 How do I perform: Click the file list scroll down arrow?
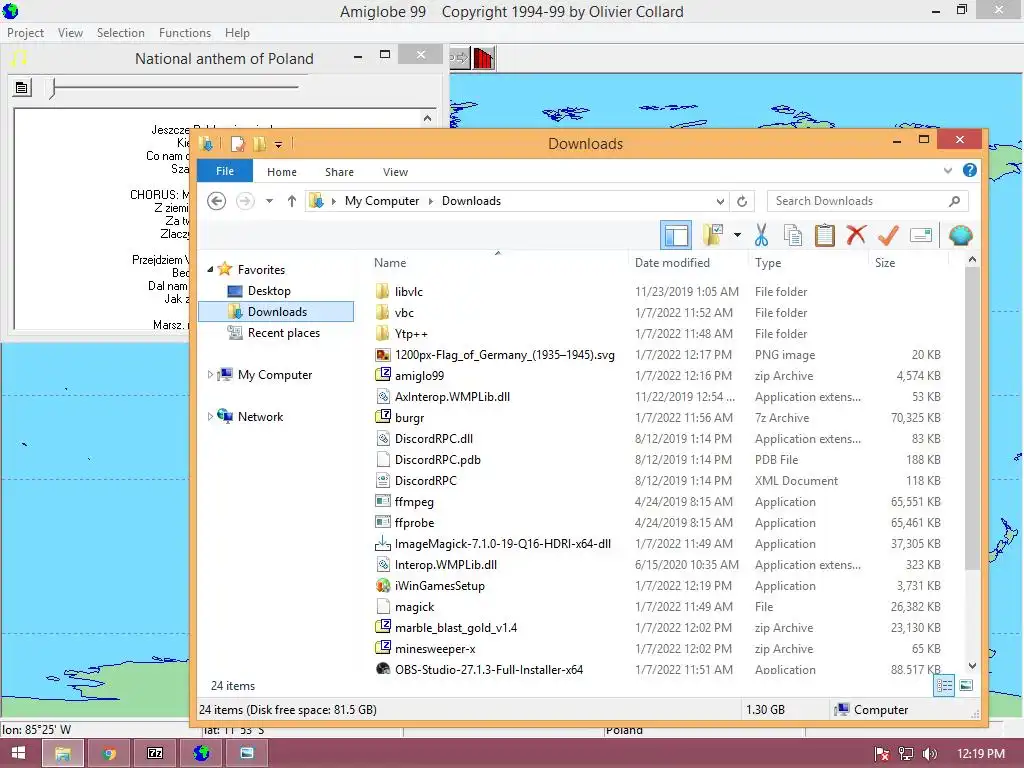pos(972,666)
